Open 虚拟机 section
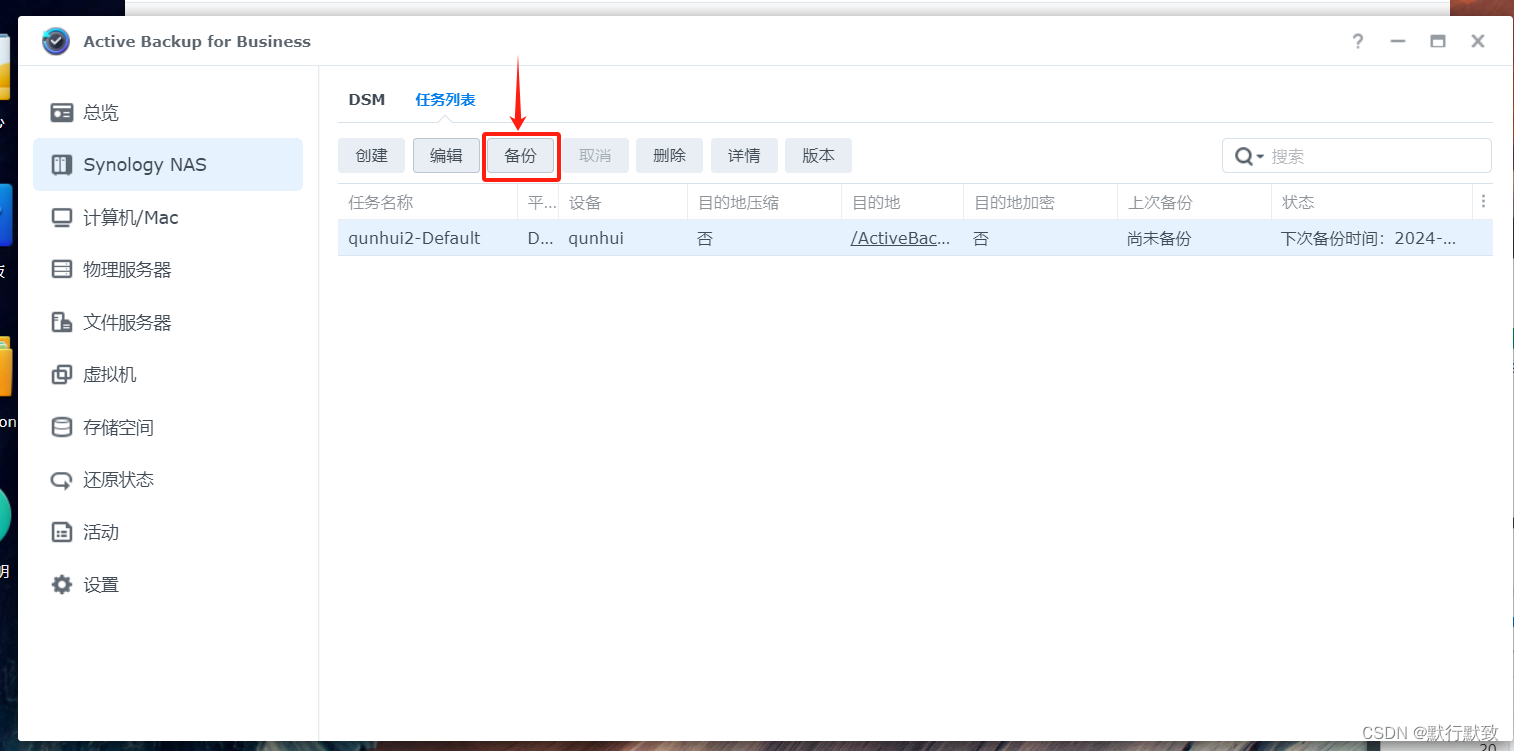The image size is (1514, 751). 168,375
